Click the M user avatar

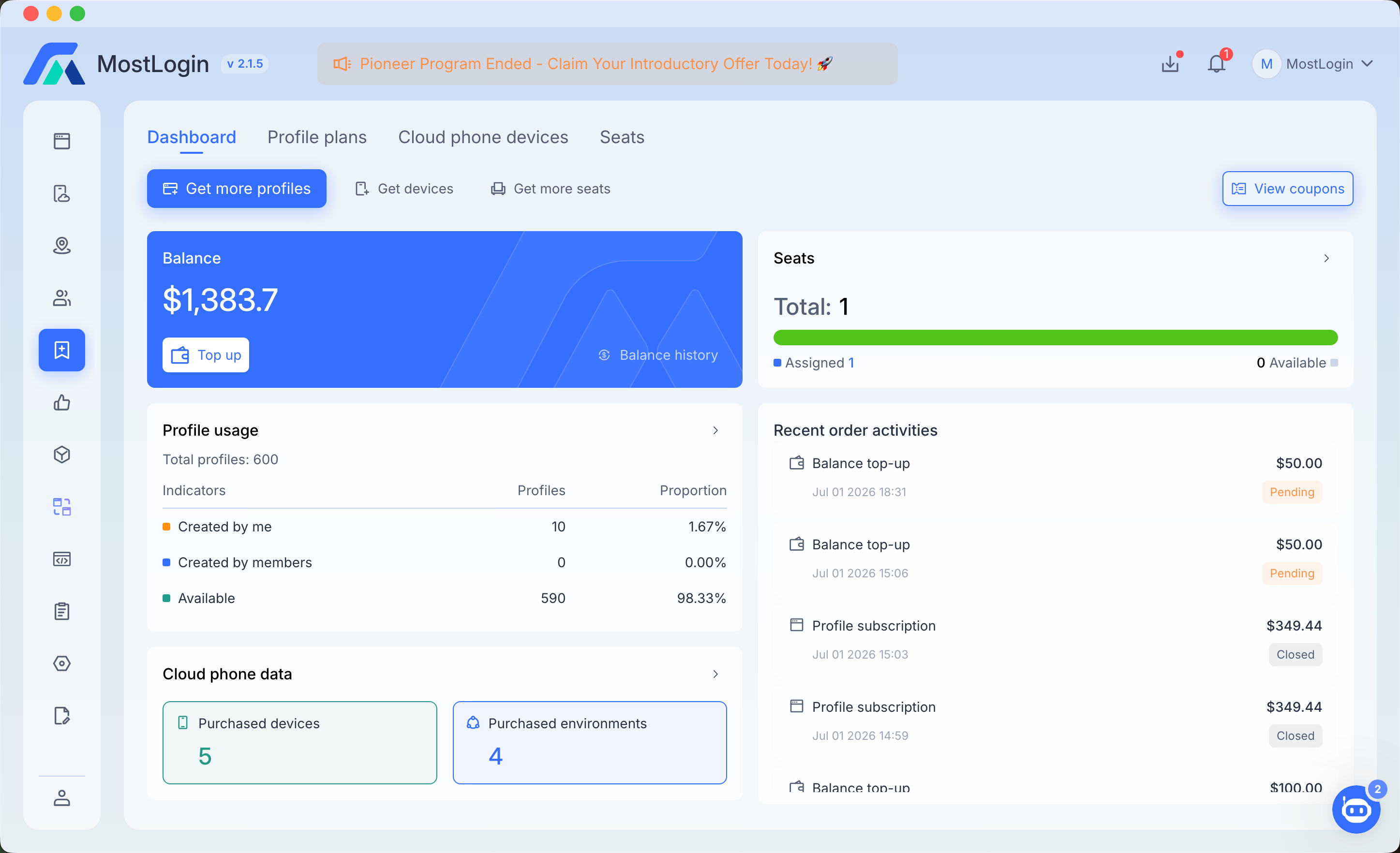[x=1266, y=64]
